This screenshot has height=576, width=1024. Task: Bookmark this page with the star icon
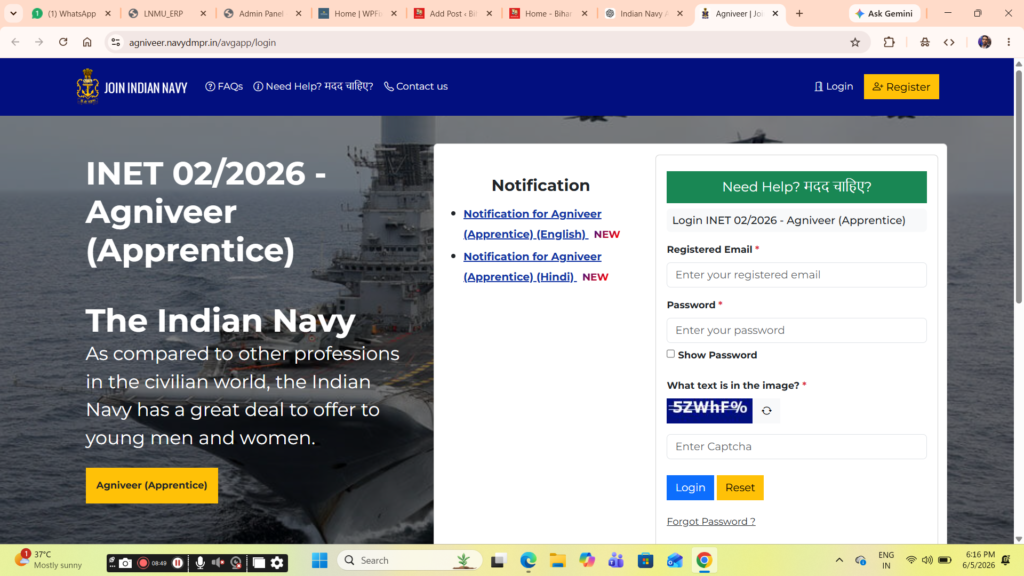pos(855,42)
